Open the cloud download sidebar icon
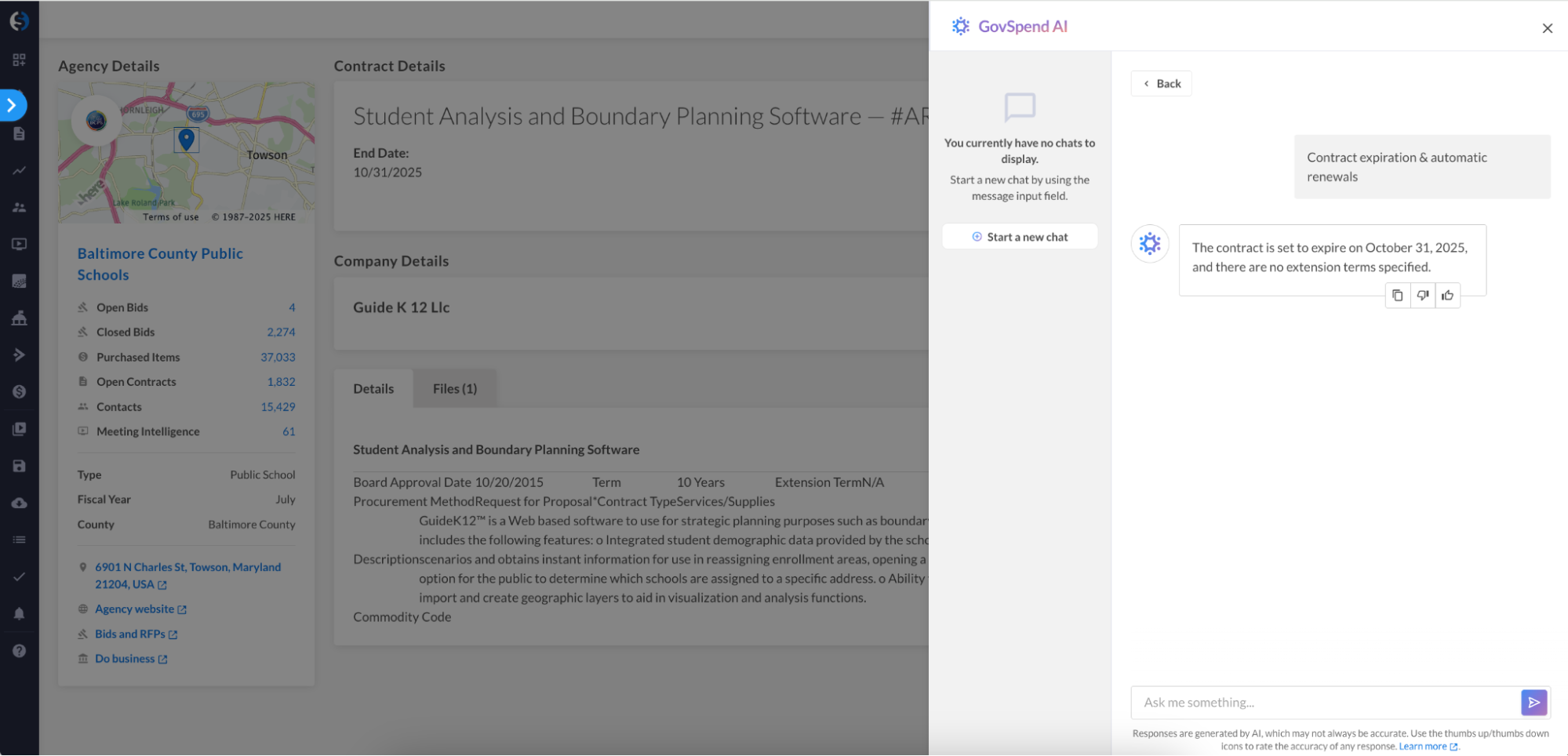 (x=19, y=503)
